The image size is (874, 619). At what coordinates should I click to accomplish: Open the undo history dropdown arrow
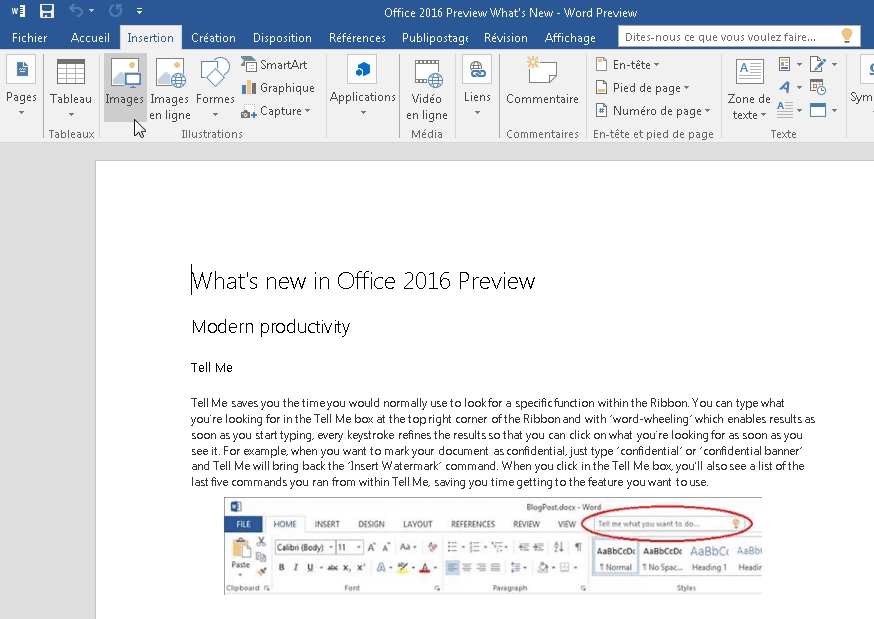coord(91,11)
